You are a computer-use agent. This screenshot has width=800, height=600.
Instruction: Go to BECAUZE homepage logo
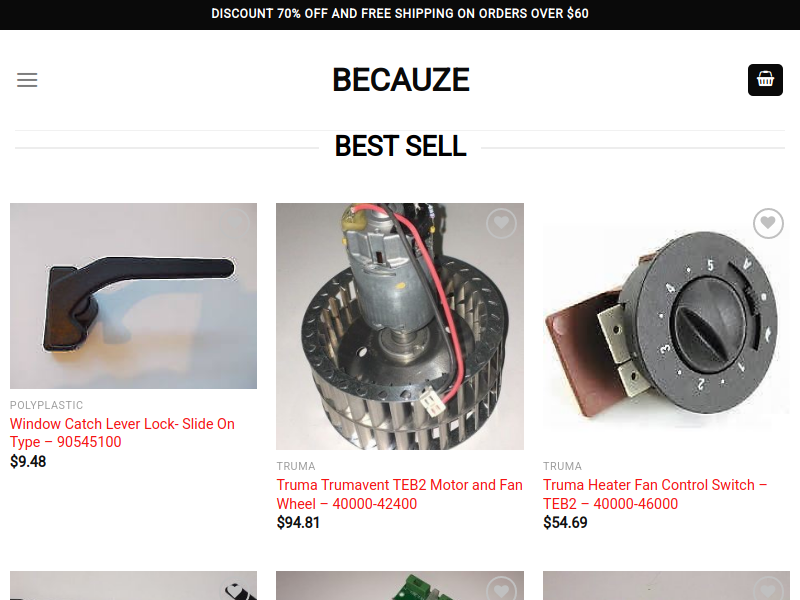pyautogui.click(x=401, y=80)
